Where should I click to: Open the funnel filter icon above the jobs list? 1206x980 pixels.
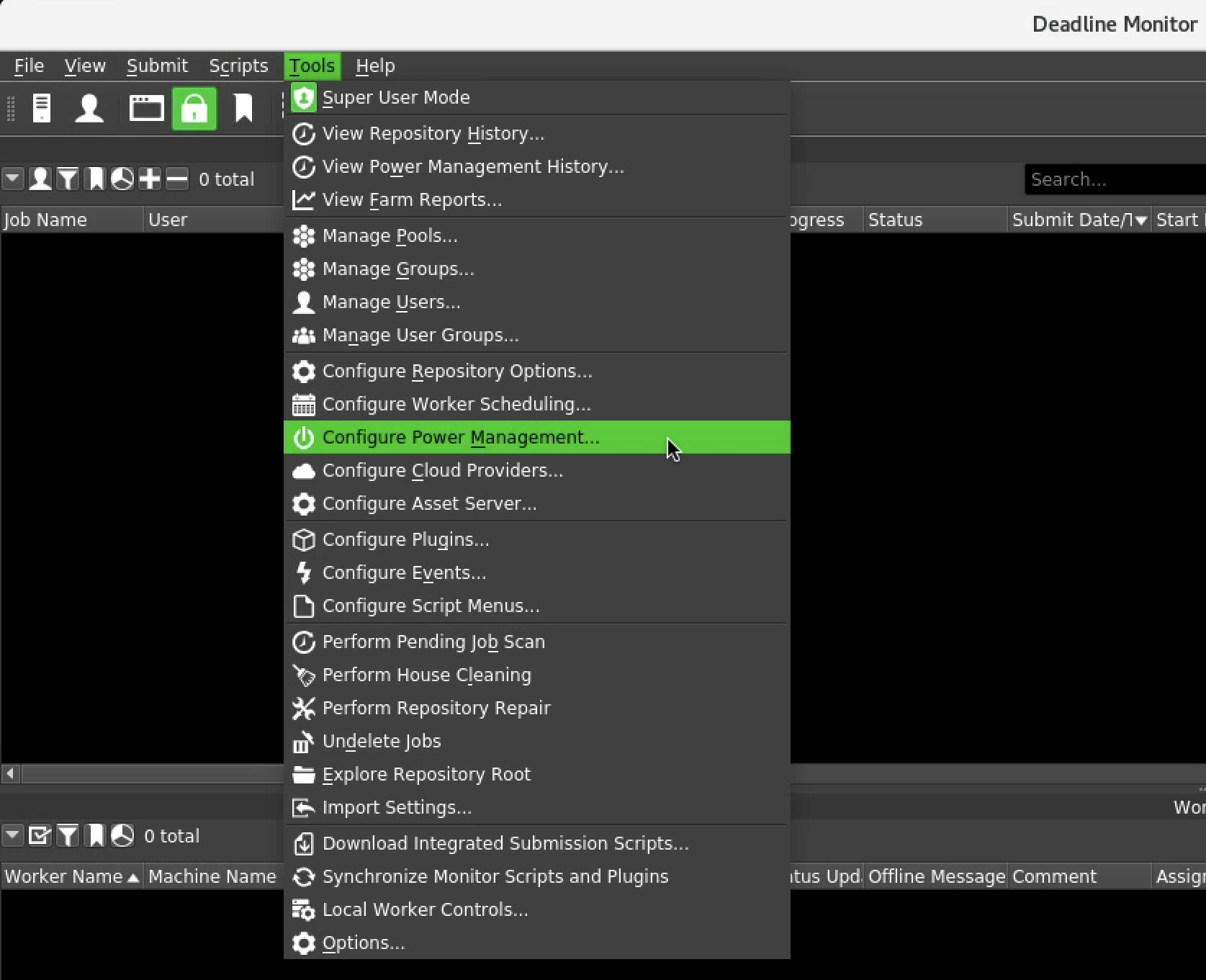(68, 179)
